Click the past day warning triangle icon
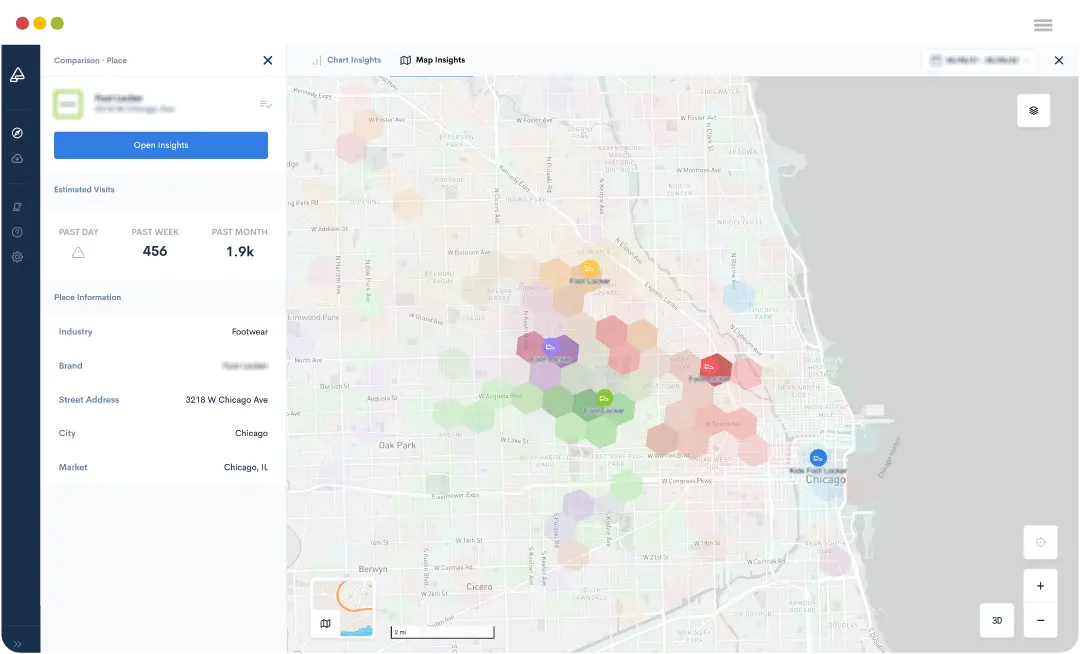Viewport: 1080px width, 654px height. point(79,253)
